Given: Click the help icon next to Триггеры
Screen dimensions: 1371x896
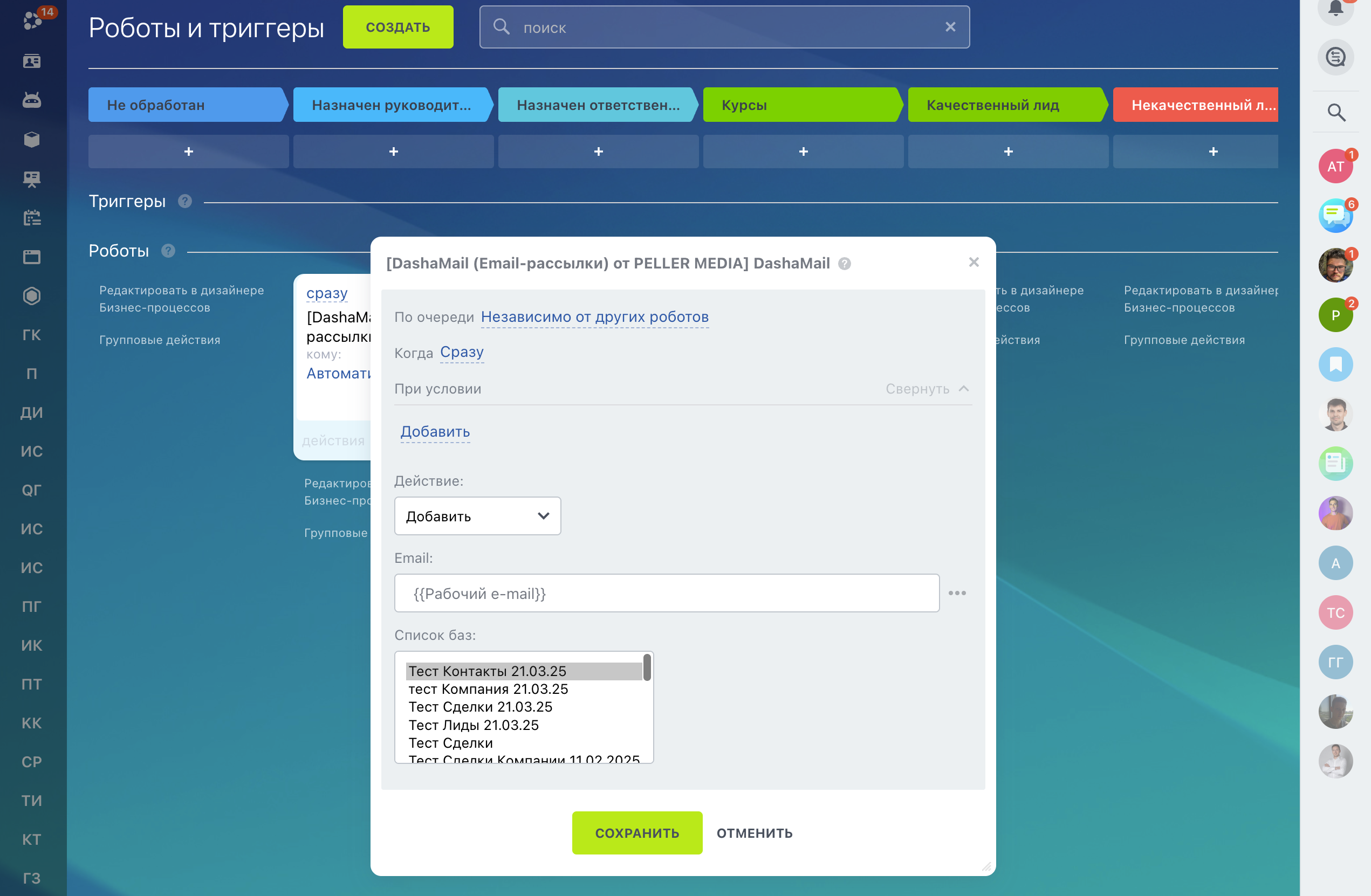Looking at the screenshot, I should [184, 201].
